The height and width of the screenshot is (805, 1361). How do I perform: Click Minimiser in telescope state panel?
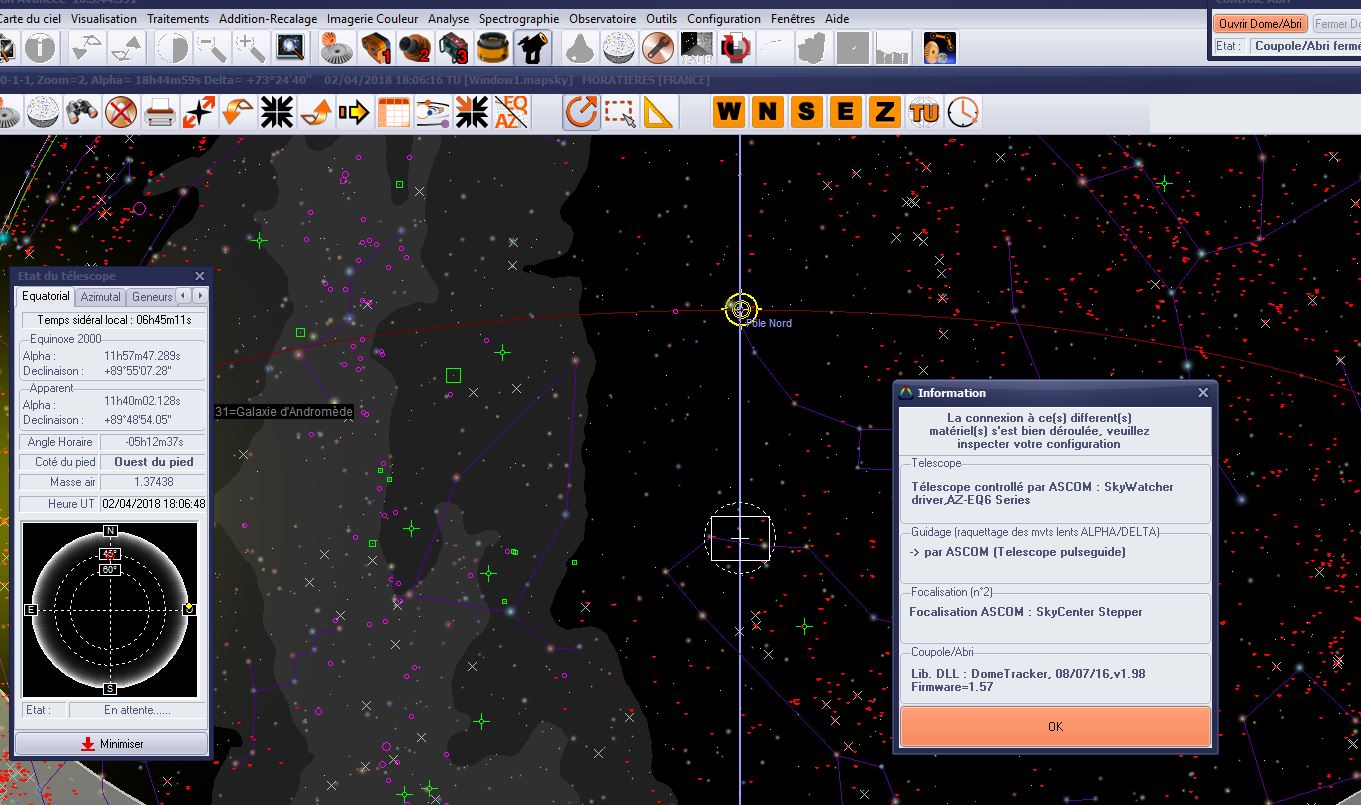(x=111, y=744)
